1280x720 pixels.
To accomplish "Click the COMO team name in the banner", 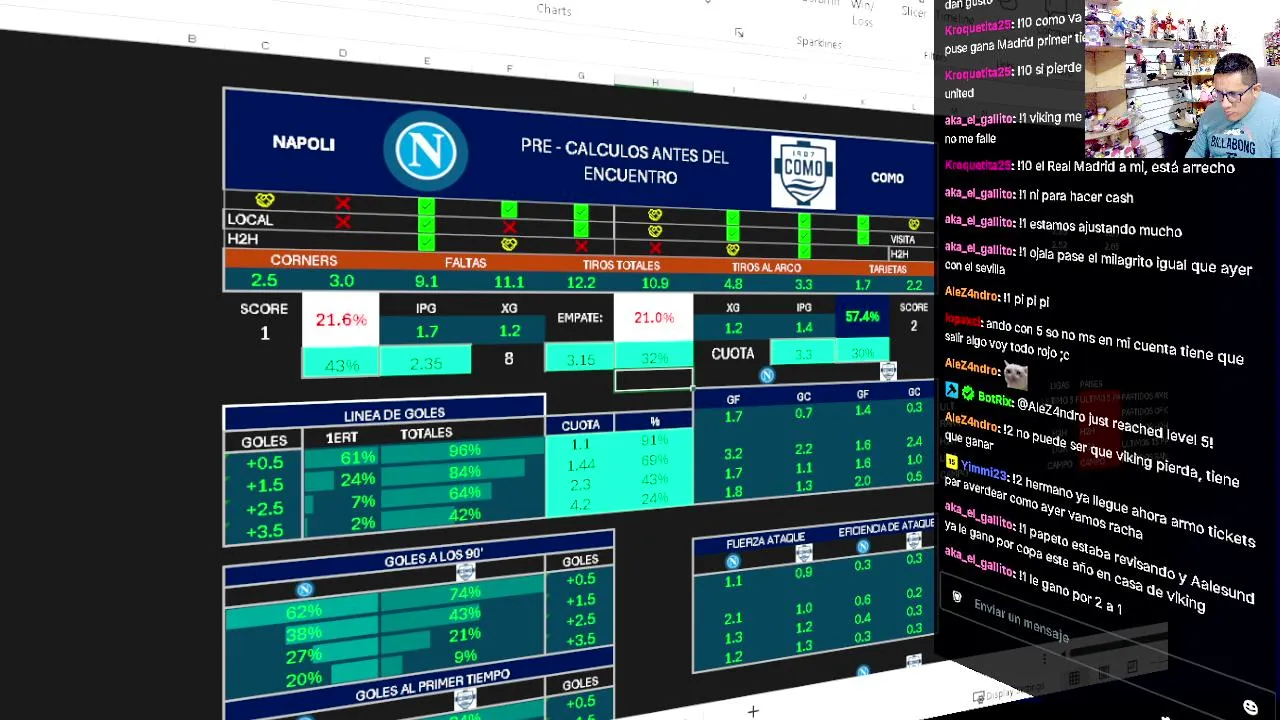I will pyautogui.click(x=887, y=178).
